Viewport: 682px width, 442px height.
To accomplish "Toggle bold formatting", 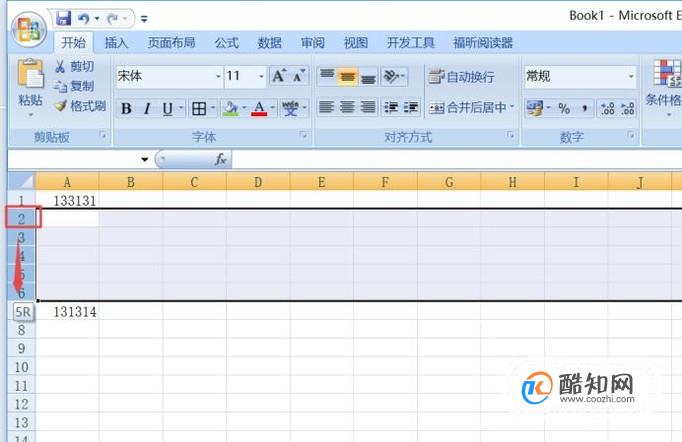I will [x=127, y=108].
